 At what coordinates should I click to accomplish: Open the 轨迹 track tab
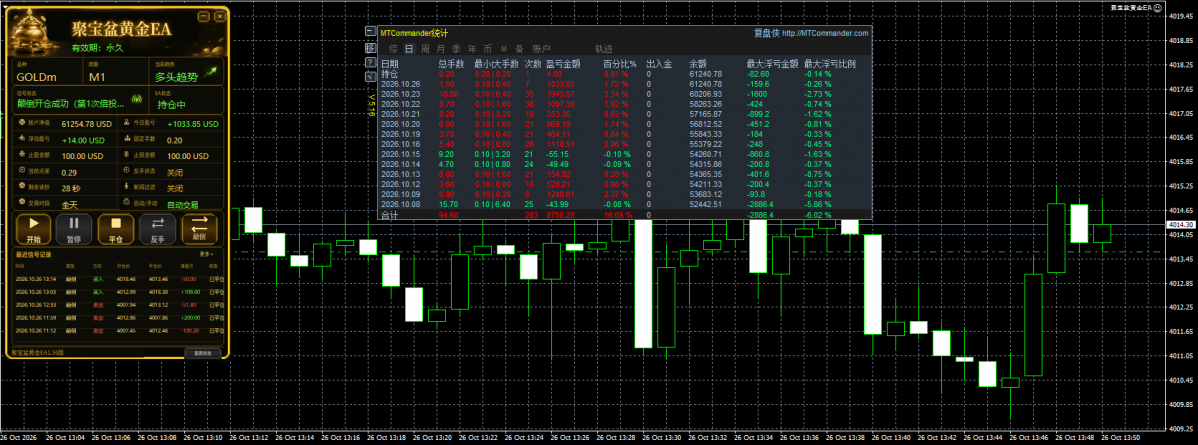[x=604, y=48]
